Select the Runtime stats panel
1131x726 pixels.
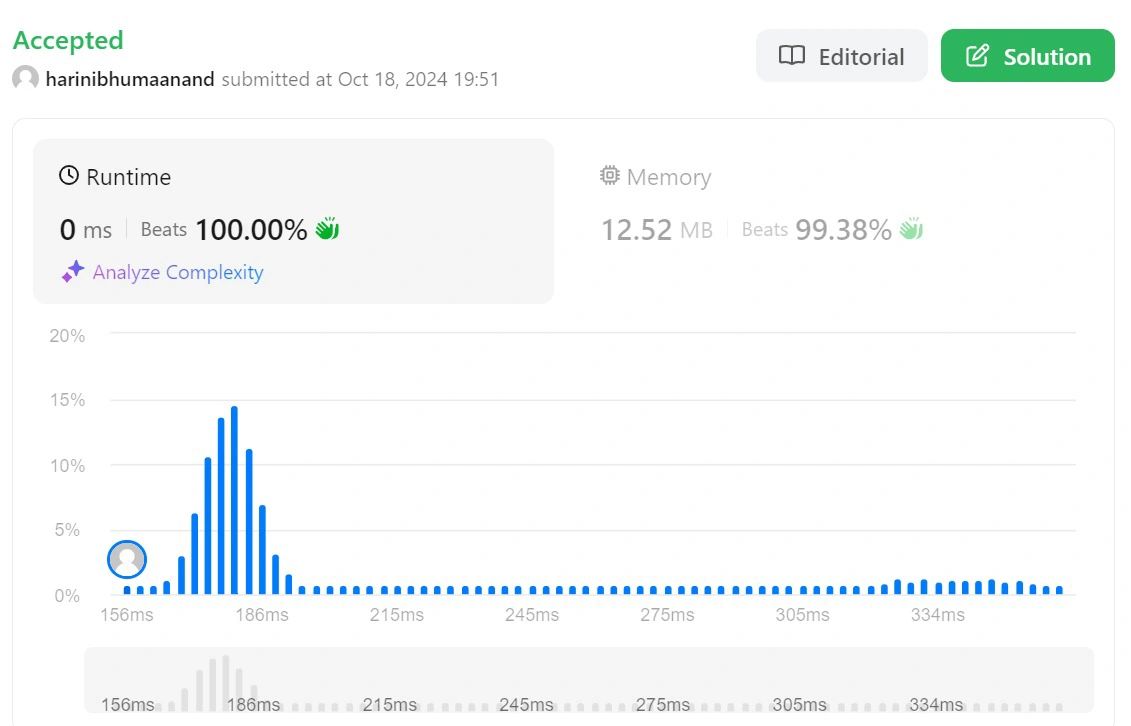294,221
